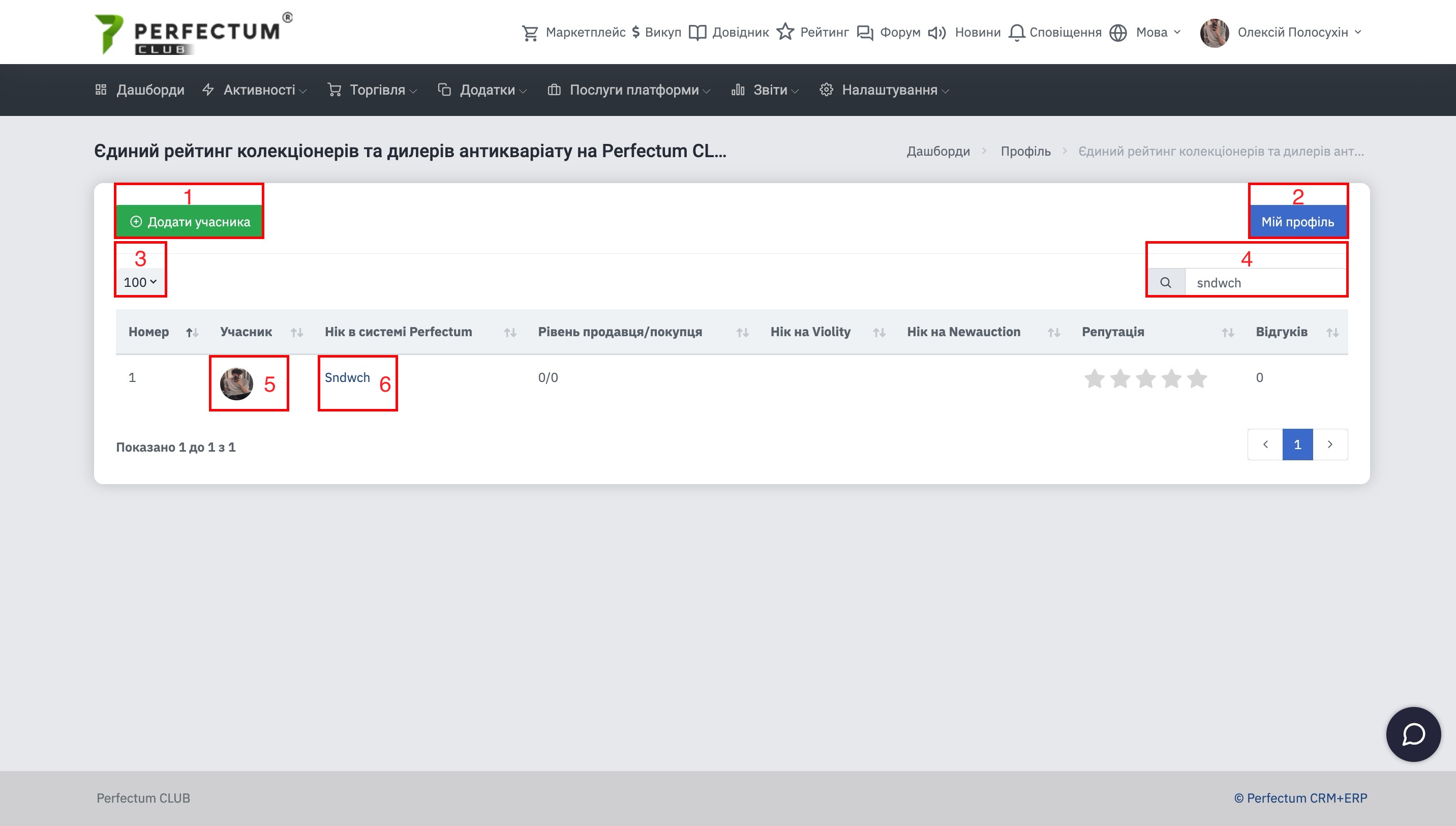
Task: Open the Marketplace cart icon
Action: coord(530,33)
